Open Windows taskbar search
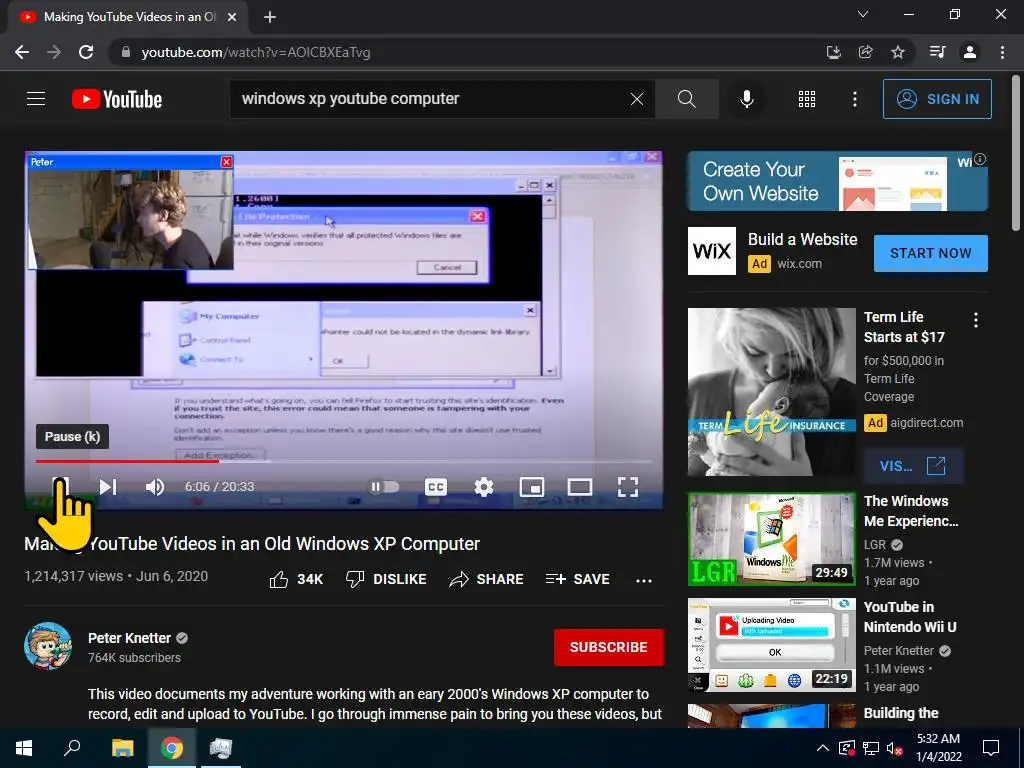 click(x=72, y=748)
